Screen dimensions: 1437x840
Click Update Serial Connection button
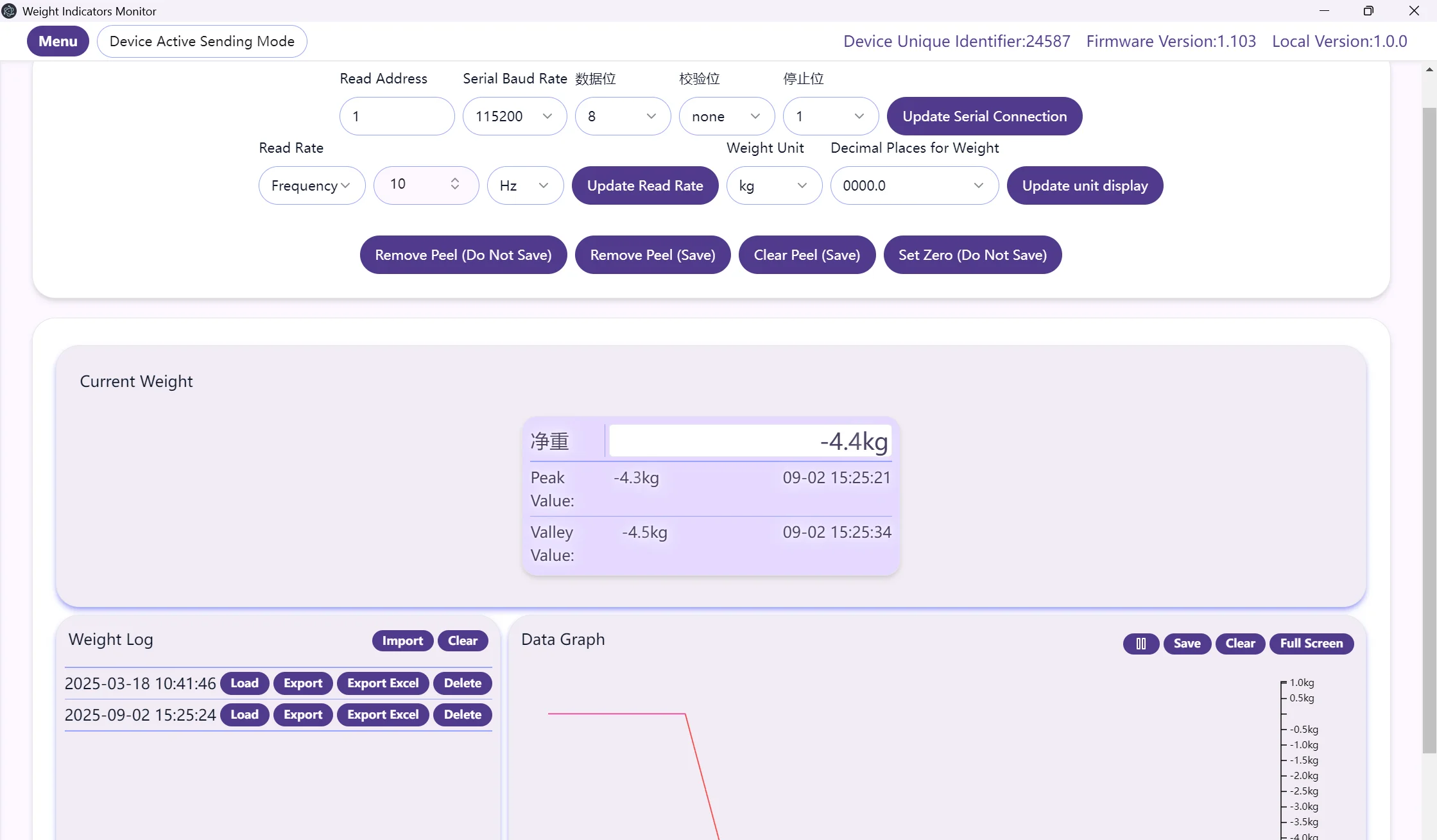985,116
